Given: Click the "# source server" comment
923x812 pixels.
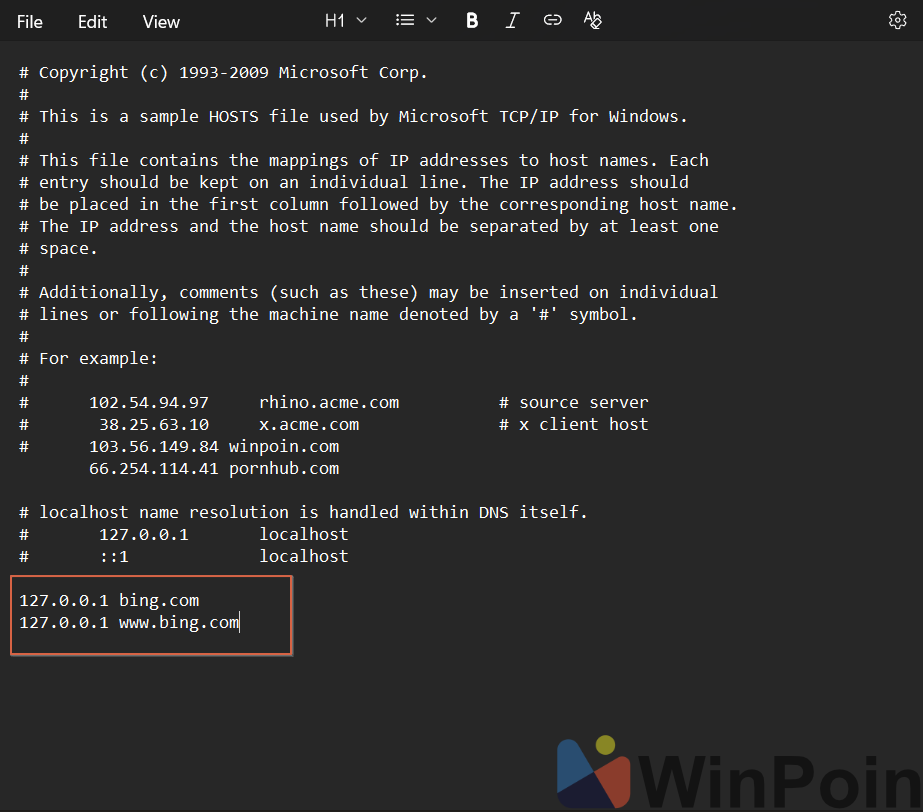Looking at the screenshot, I should coord(573,403).
